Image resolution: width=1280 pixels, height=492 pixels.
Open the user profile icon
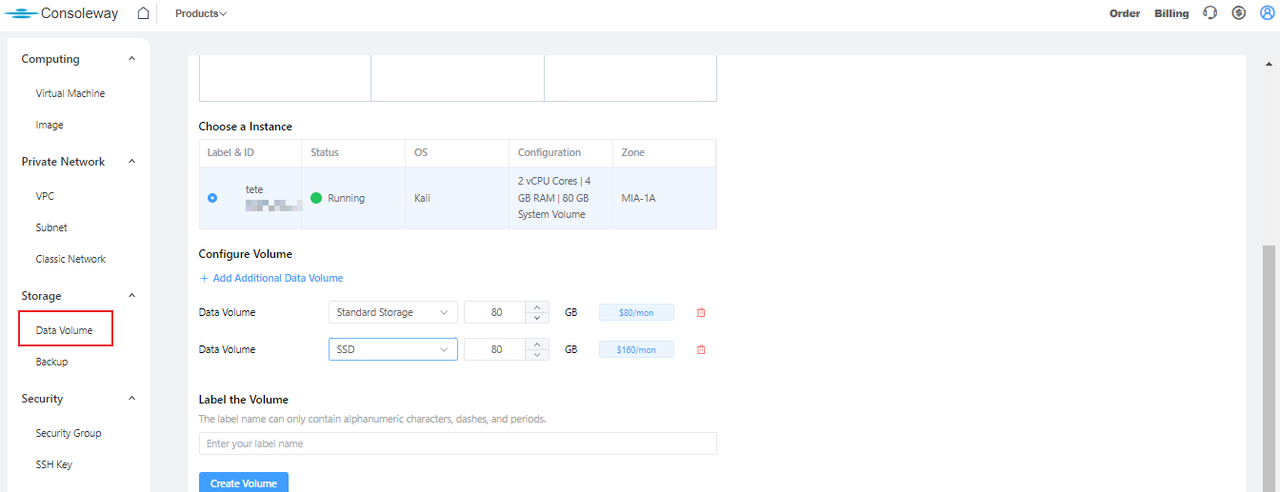[x=1267, y=14]
